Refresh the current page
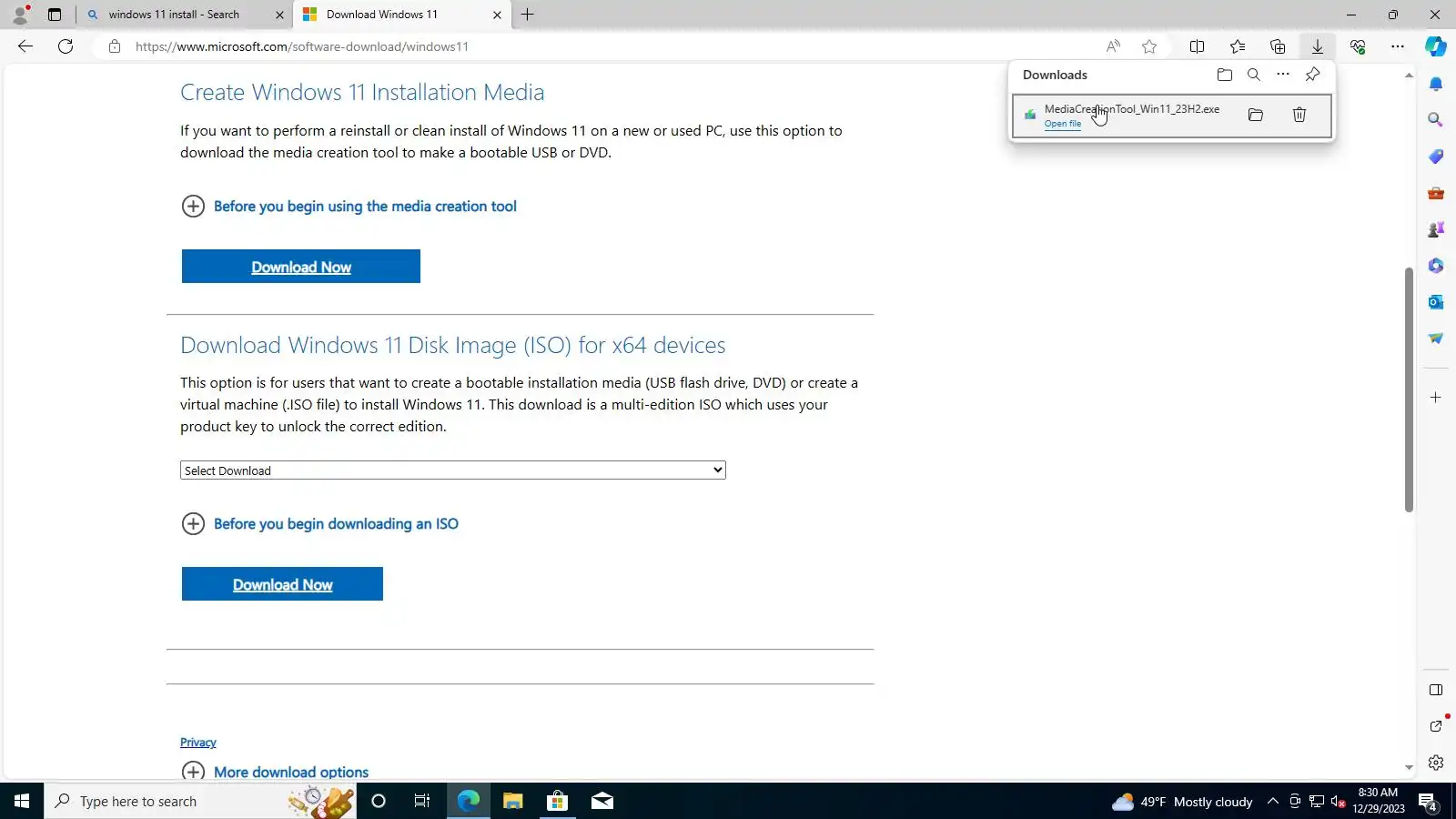This screenshot has width=1456, height=819. click(66, 46)
